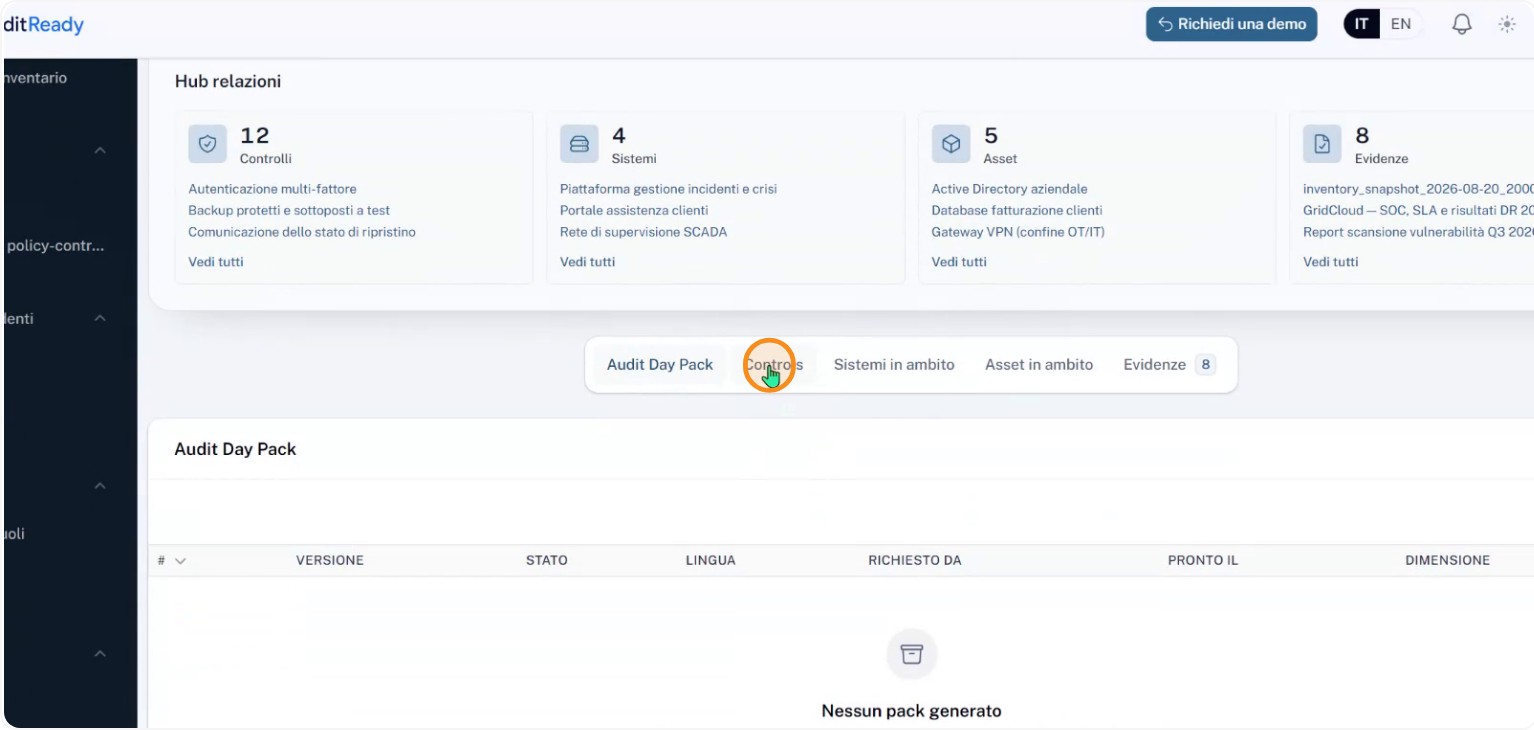Click Vedi tutti in the Controlli card
The height and width of the screenshot is (730, 1534).
point(216,262)
